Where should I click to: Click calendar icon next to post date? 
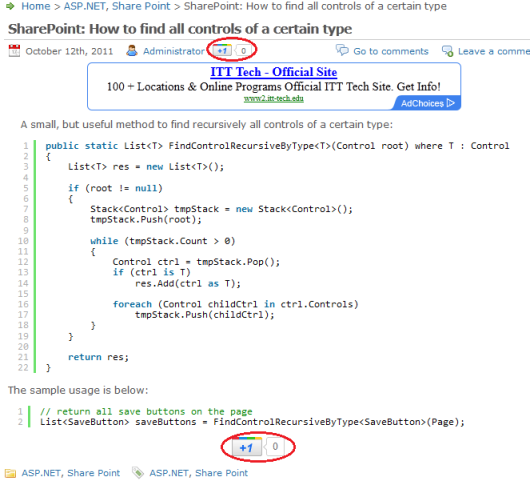[14, 51]
